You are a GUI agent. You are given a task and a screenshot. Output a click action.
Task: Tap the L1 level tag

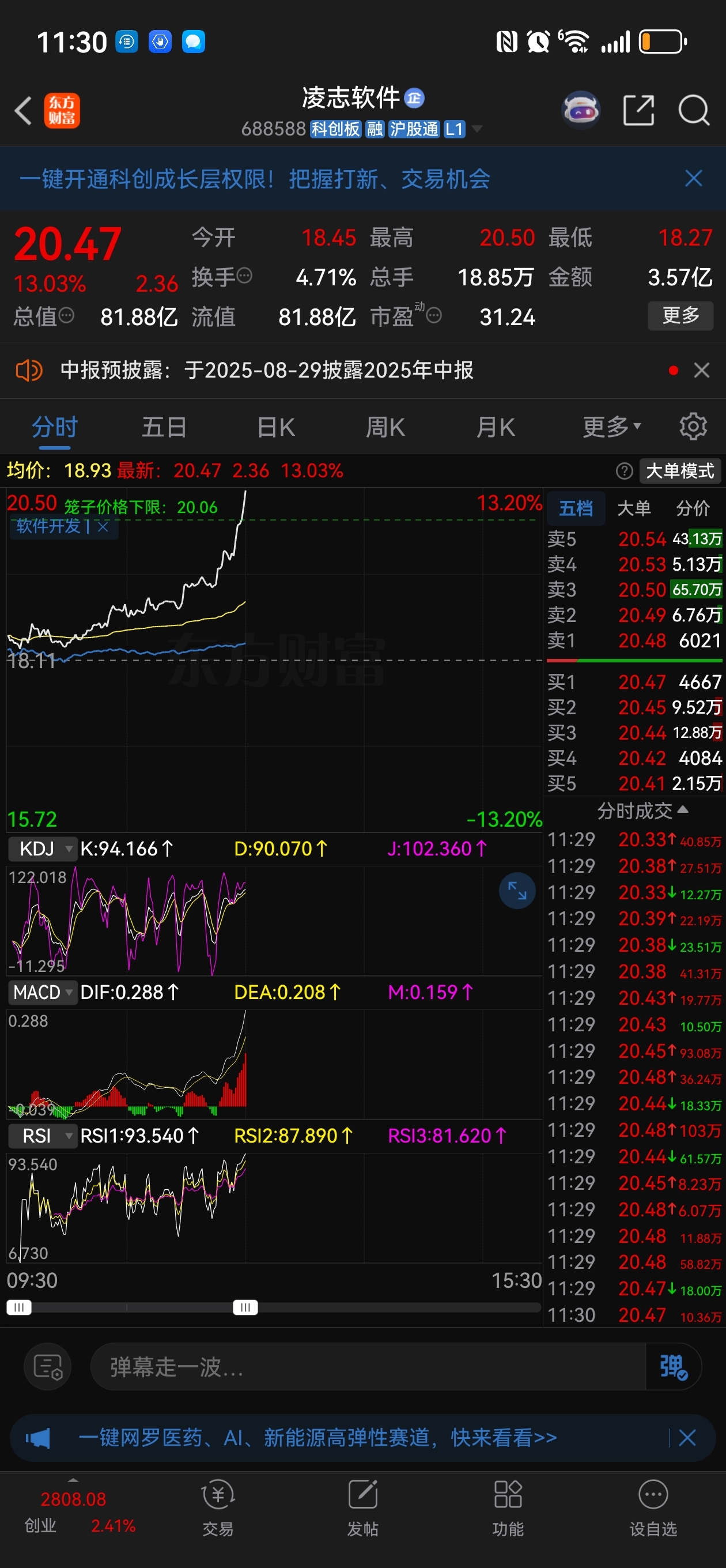[x=454, y=129]
